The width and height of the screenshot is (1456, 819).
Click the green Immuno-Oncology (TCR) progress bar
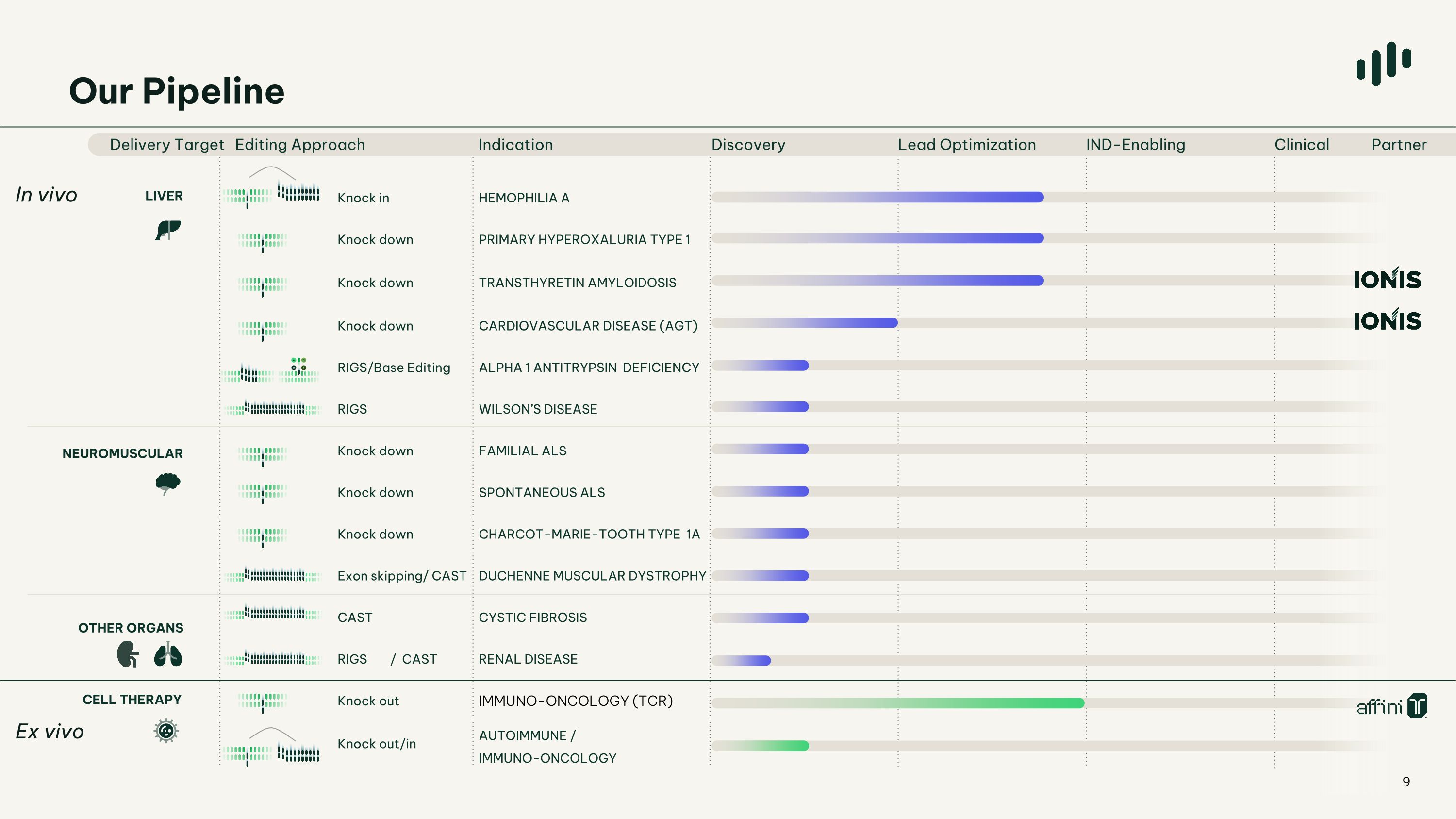point(898,703)
